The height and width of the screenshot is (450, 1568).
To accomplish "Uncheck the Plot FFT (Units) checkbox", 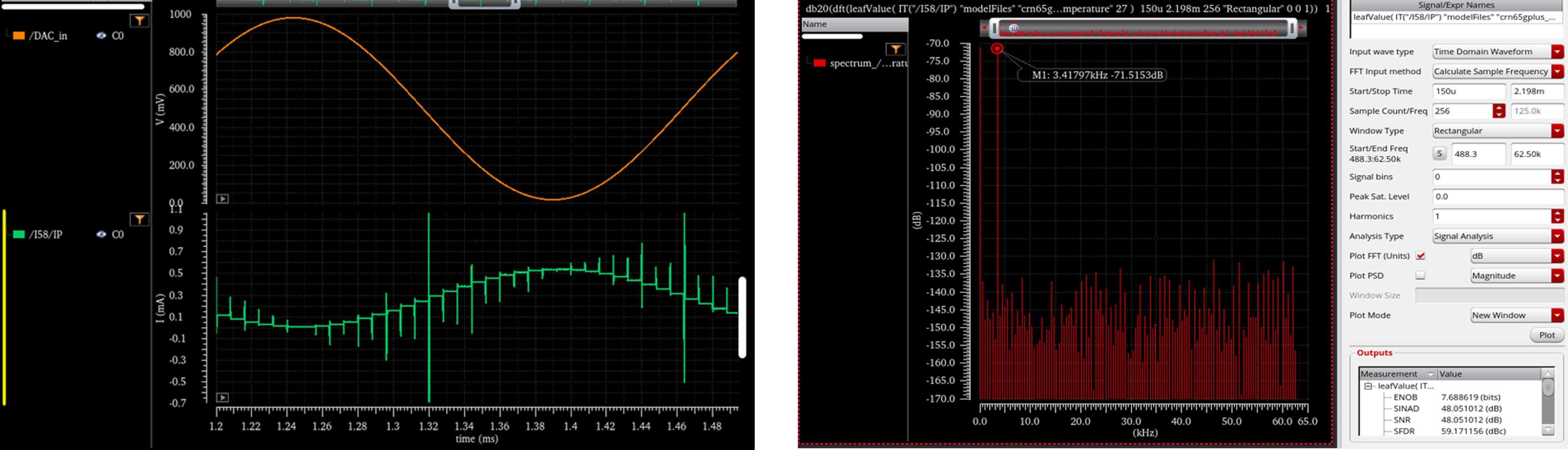I will pyautogui.click(x=1420, y=256).
